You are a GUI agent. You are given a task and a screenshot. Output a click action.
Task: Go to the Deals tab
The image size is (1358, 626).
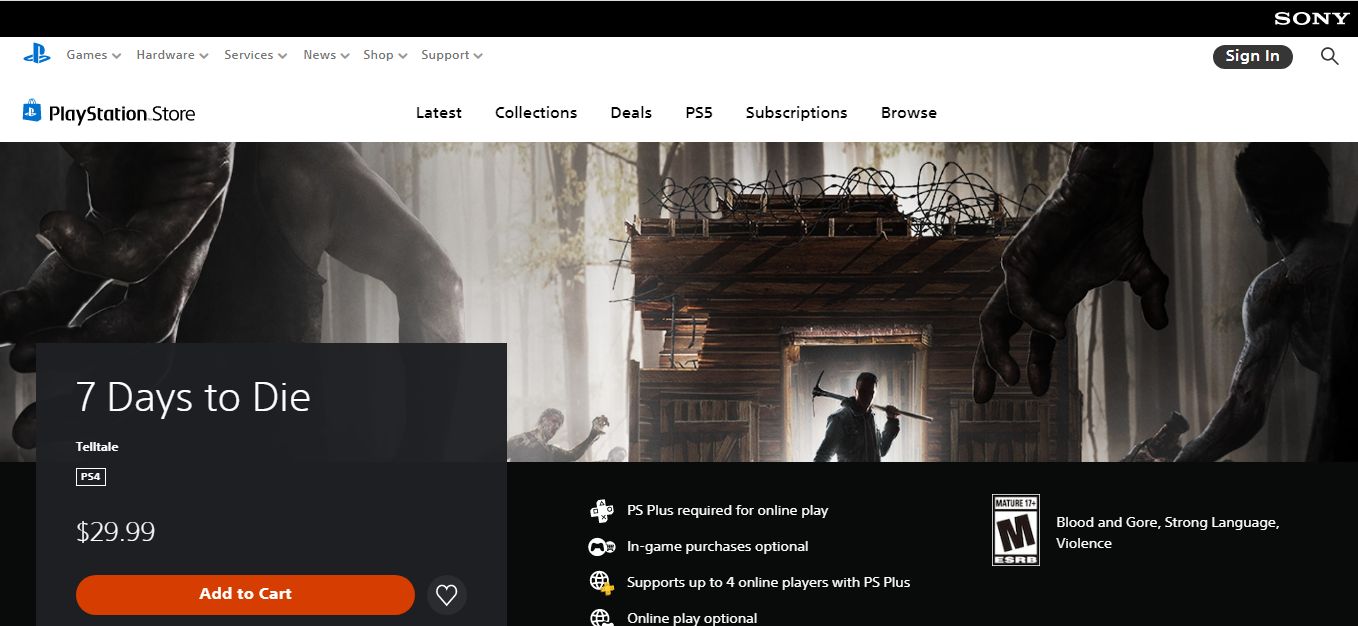click(x=631, y=113)
